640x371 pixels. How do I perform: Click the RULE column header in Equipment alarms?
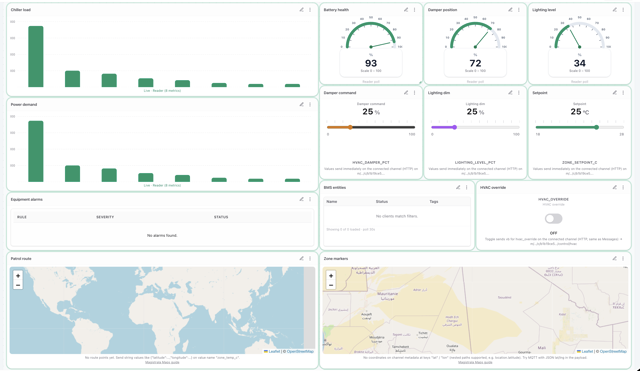22,217
